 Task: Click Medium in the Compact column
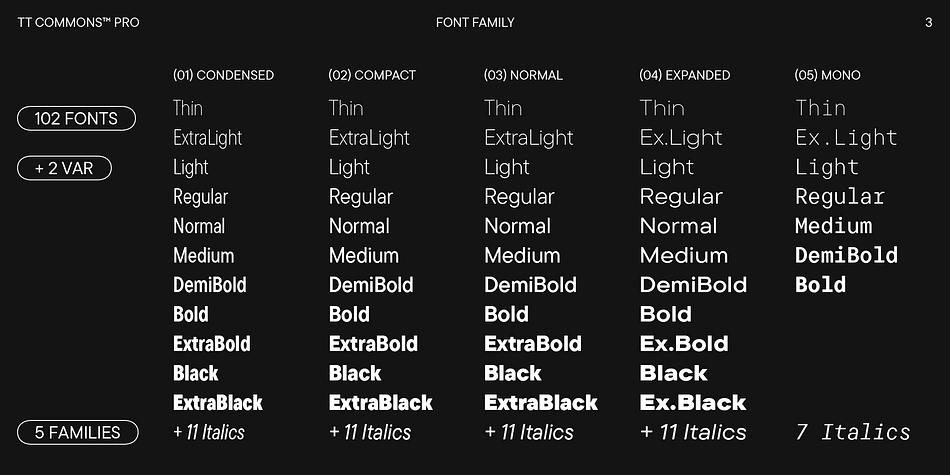click(364, 255)
